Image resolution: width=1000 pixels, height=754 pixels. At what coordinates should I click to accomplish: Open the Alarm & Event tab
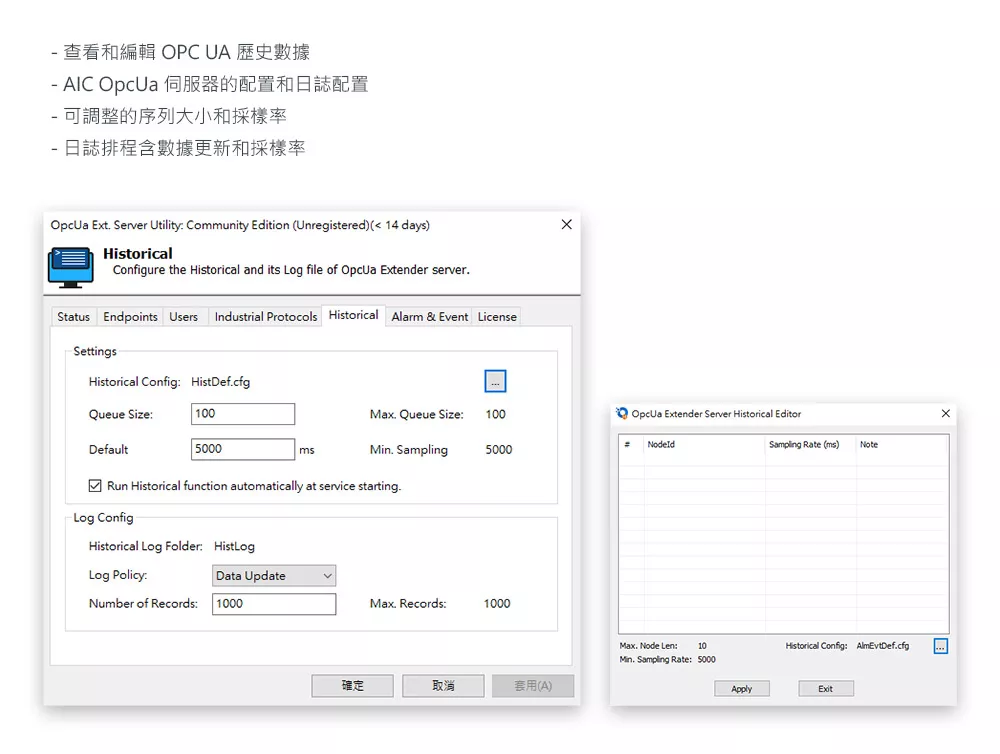(x=429, y=317)
